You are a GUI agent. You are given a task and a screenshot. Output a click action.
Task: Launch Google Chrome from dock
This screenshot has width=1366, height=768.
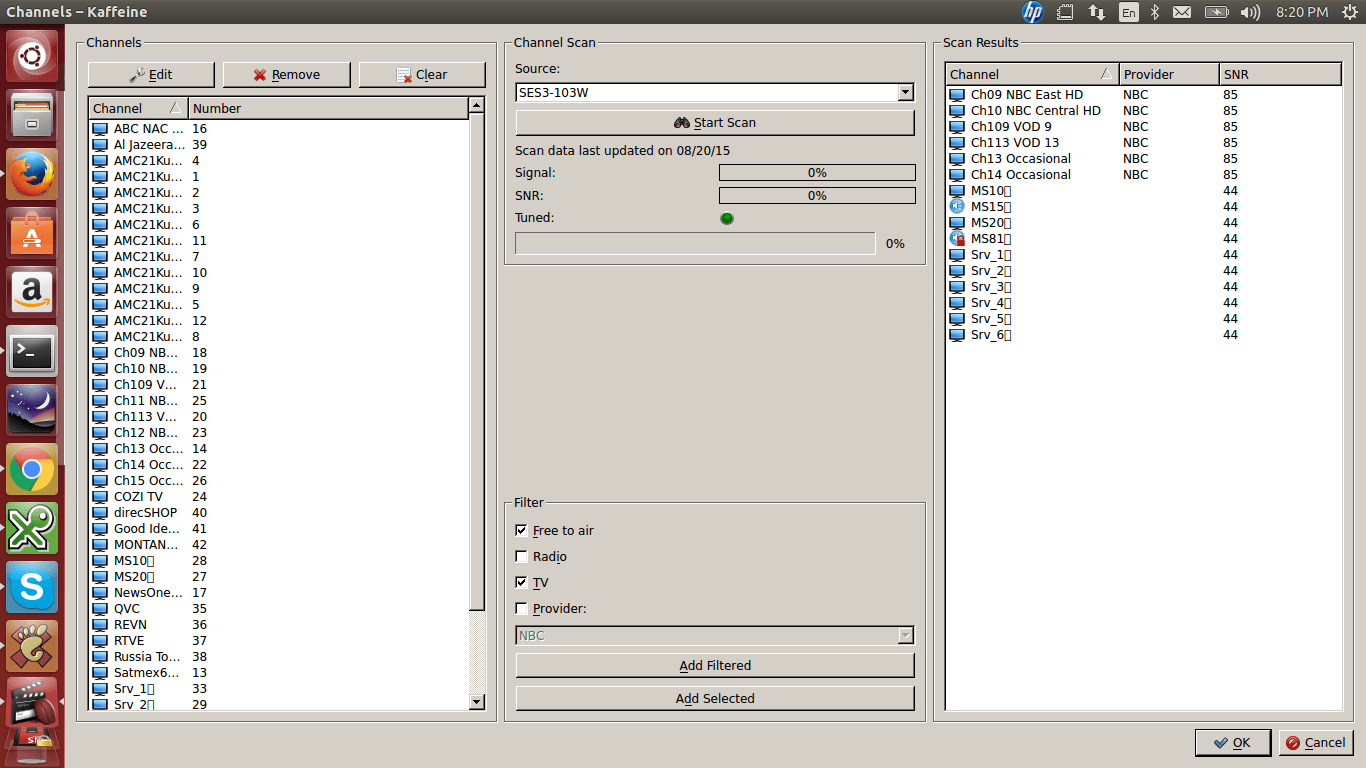32,469
